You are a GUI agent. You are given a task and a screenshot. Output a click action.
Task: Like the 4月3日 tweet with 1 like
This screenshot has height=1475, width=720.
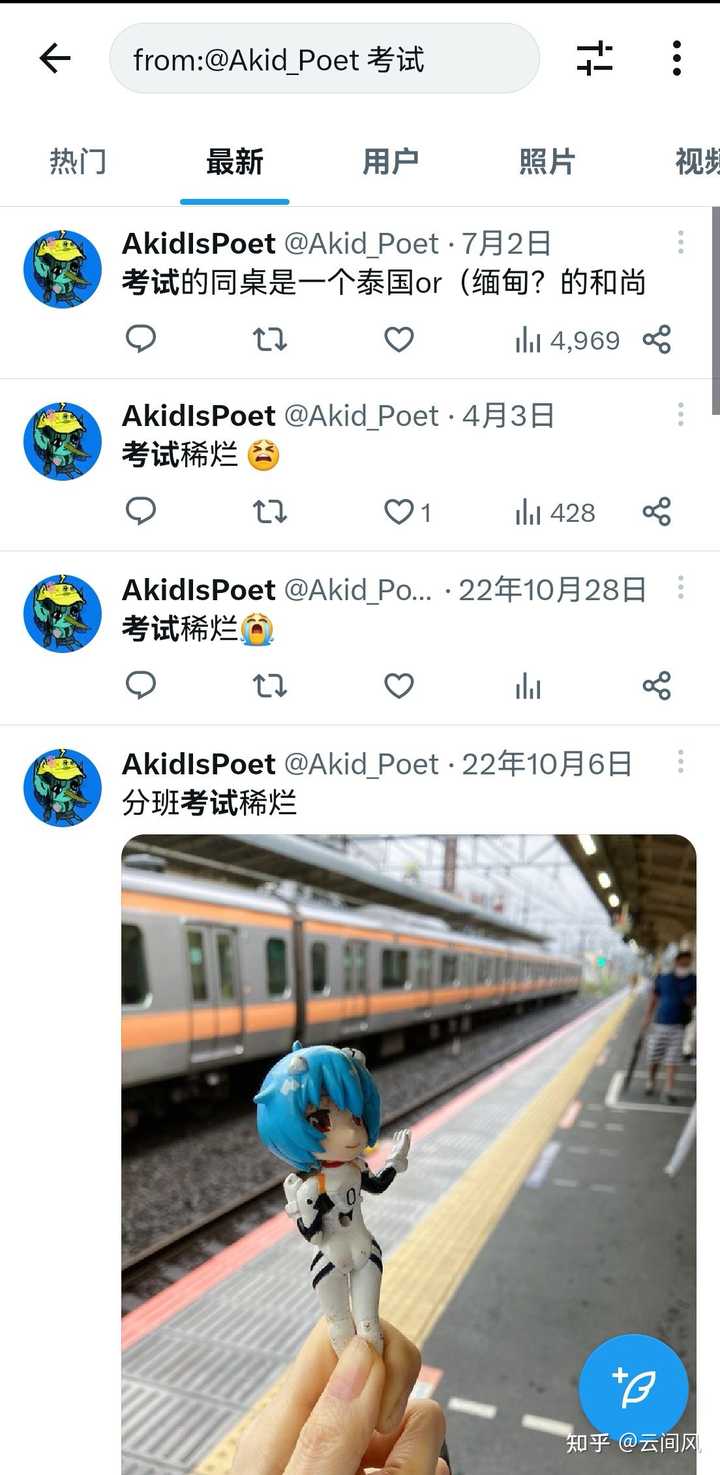[408, 513]
